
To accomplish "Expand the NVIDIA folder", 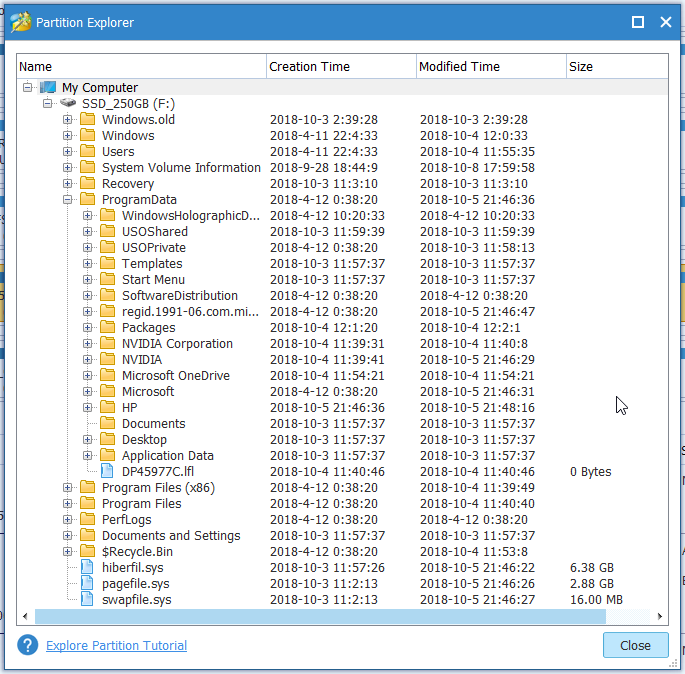I will tap(87, 359).
